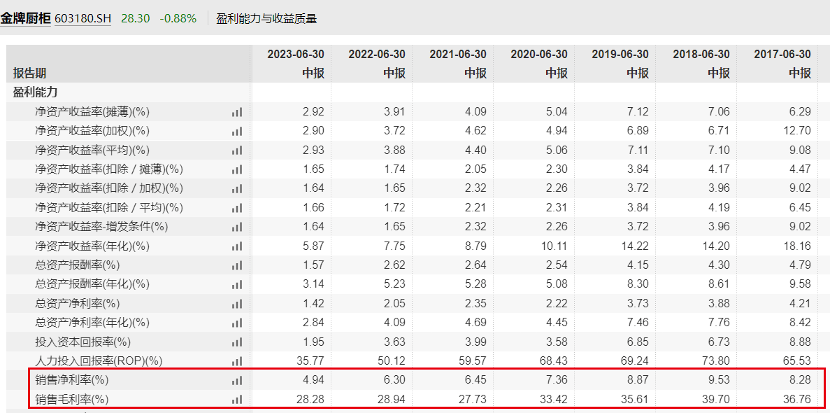Click chart icon for 总资产净利率(%) row
830x414 pixels.
click(x=237, y=303)
